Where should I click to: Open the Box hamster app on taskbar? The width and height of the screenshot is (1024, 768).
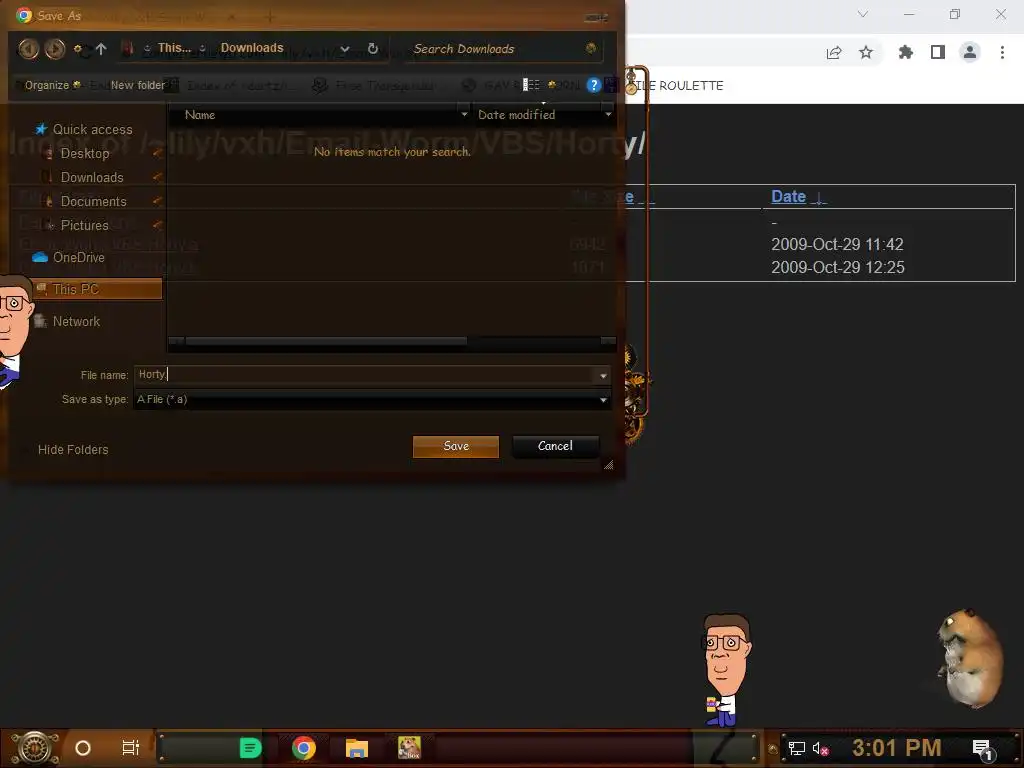pyautogui.click(x=409, y=748)
